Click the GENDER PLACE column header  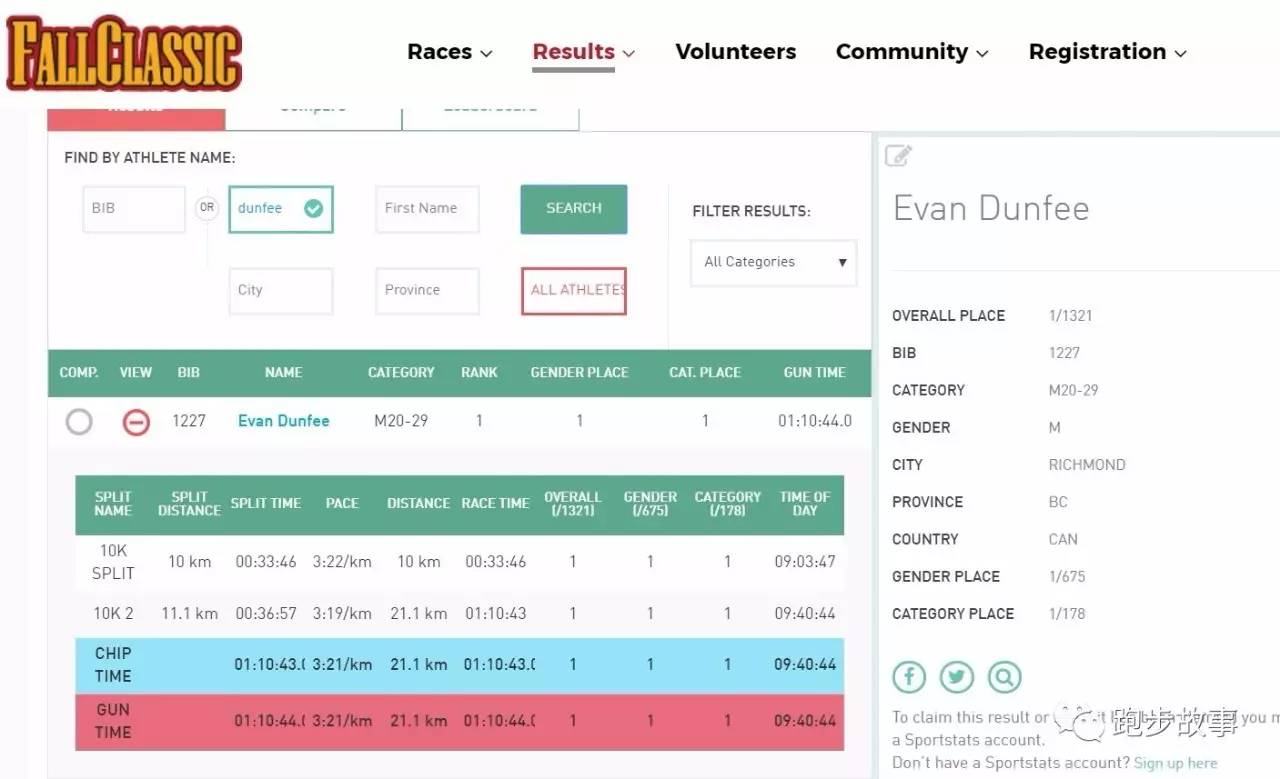pos(579,372)
